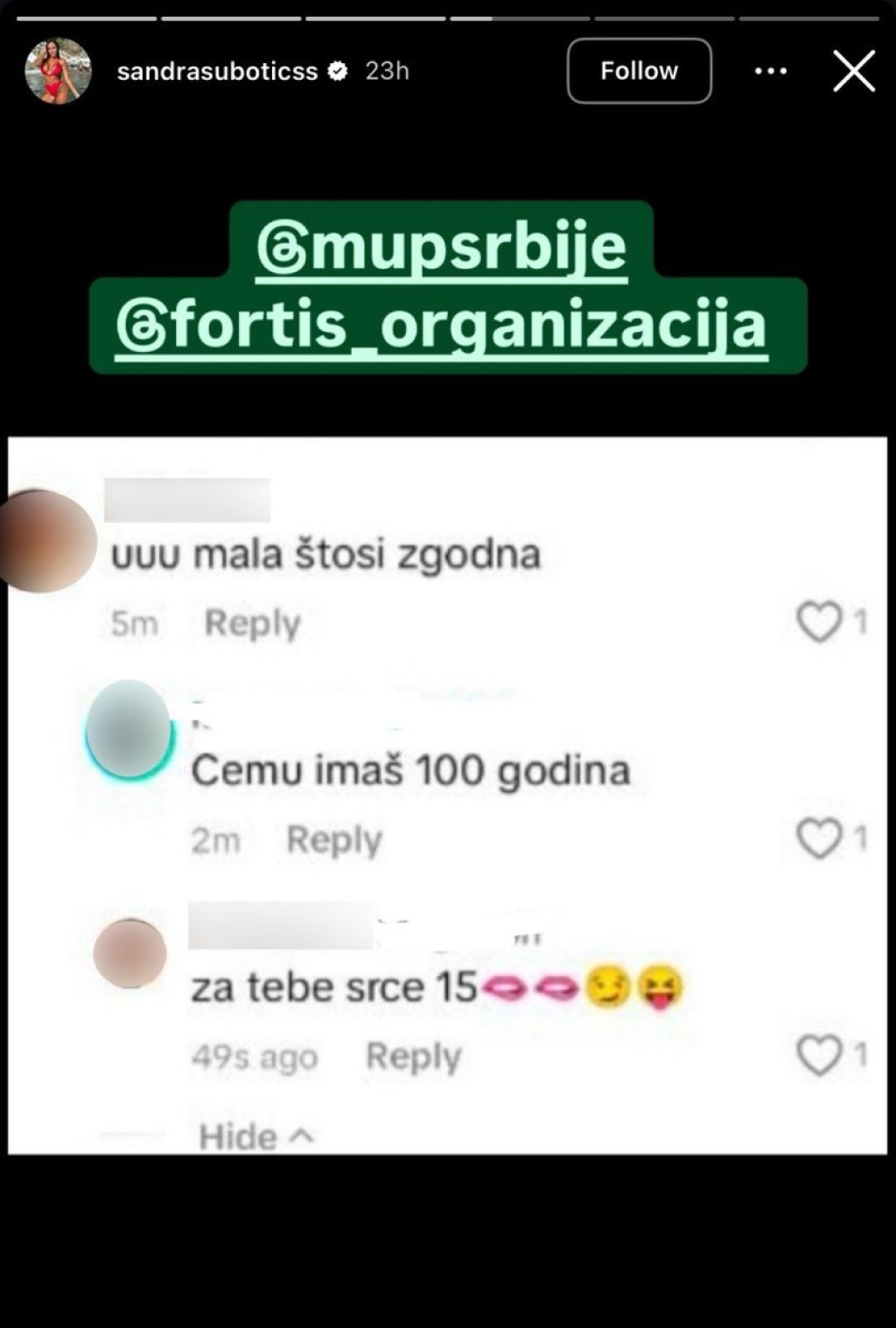Open the teal-ringed avatar of the second commenter
This screenshot has height=1328, width=896.
pos(129,730)
